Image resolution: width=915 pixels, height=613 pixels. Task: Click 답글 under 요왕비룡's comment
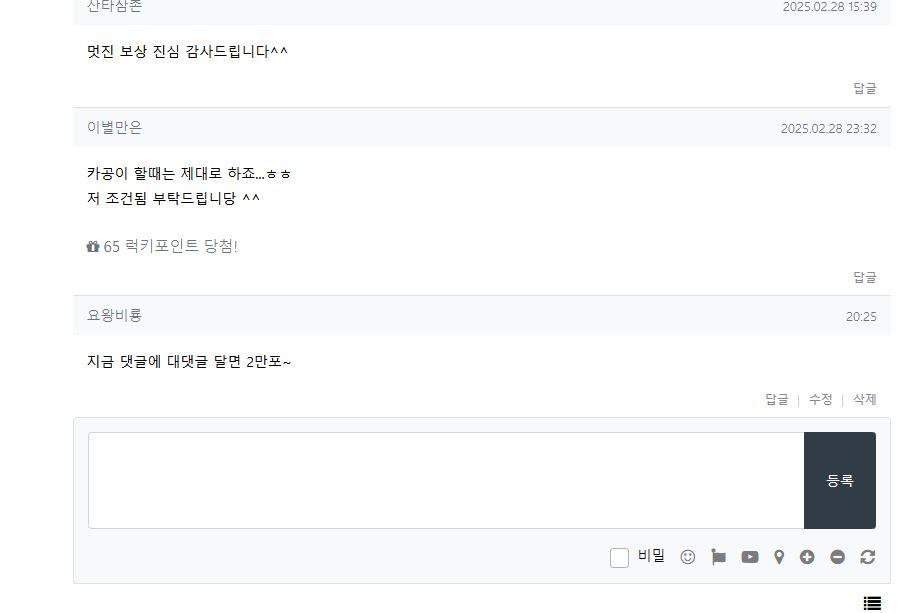(776, 399)
